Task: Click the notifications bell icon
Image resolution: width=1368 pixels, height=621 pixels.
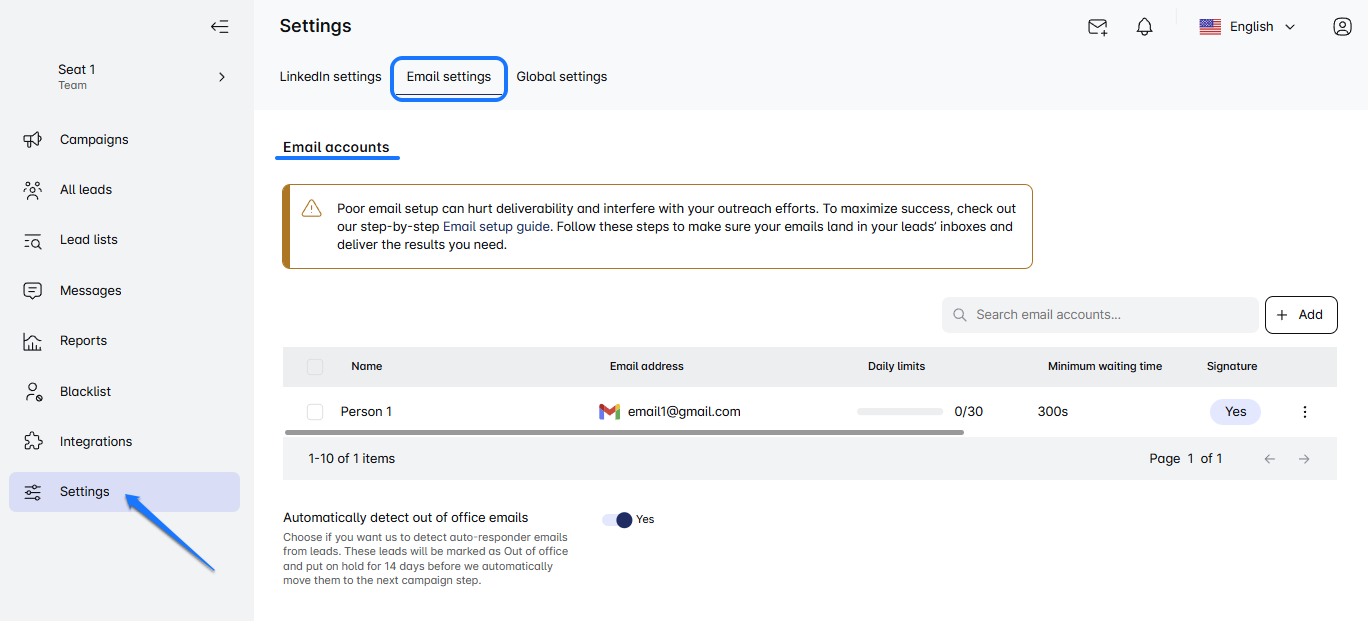Action: 1145,27
